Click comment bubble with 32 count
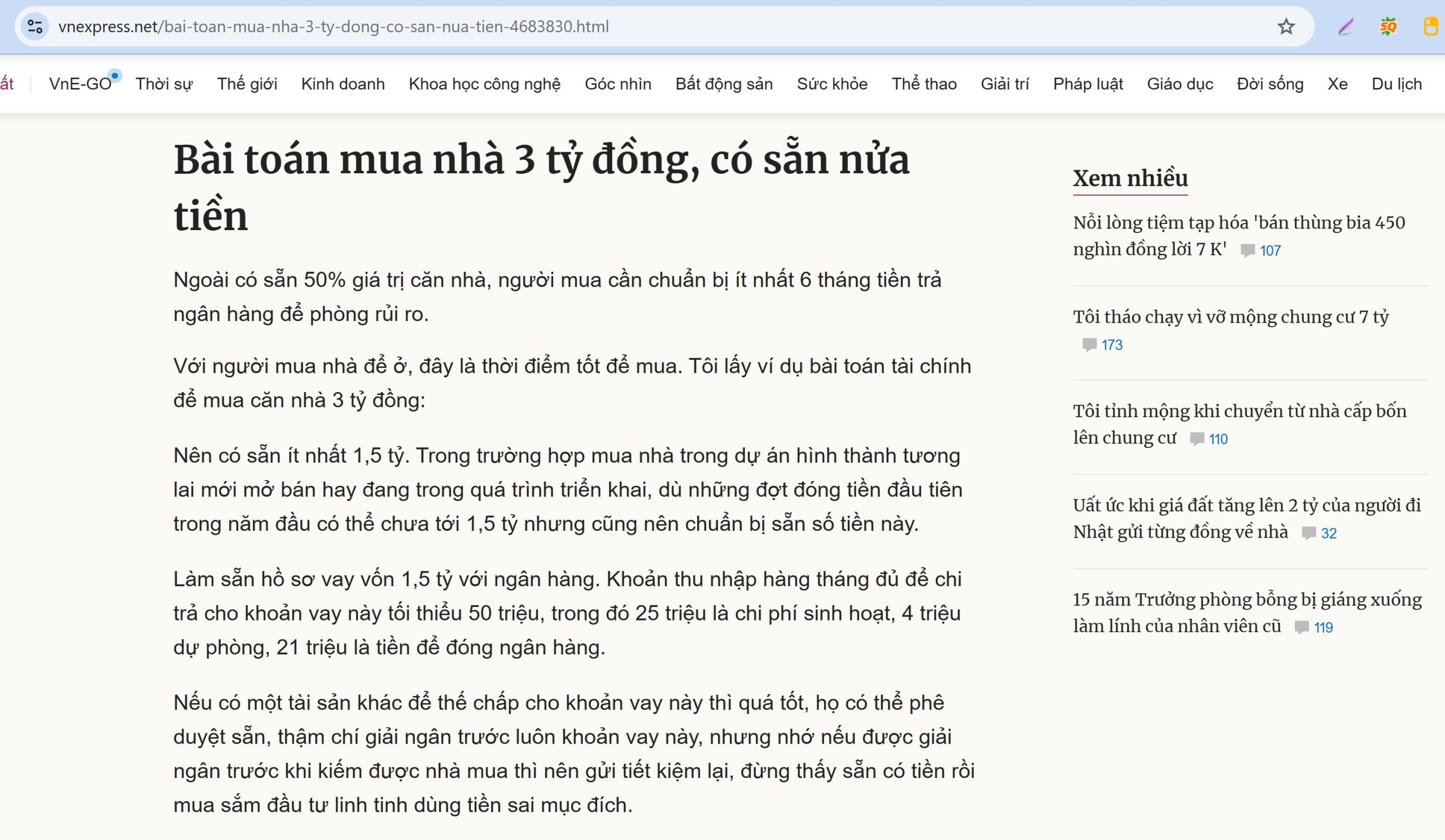This screenshot has height=840, width=1445. 1308,533
